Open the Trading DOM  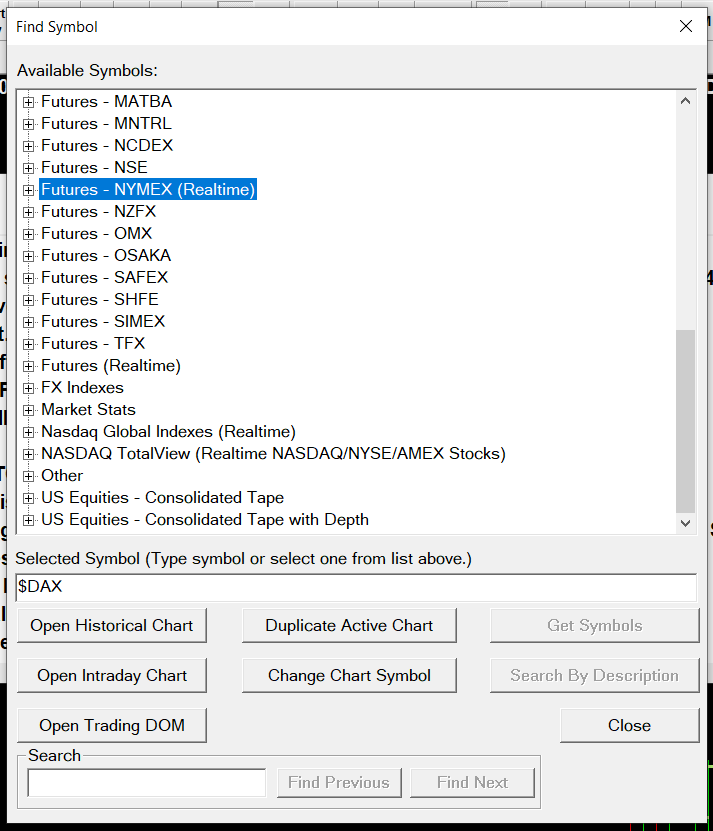112,726
